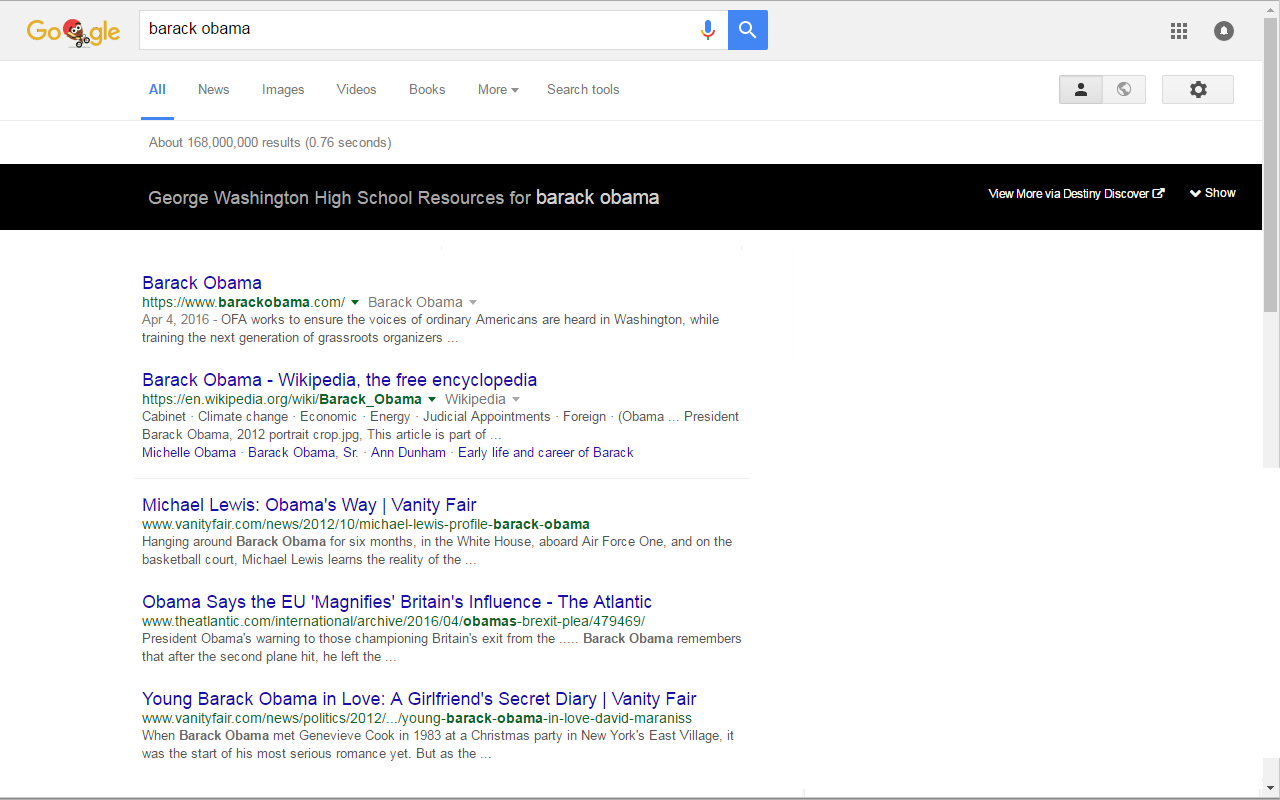Open dropdown arrow beside Wikipedia URL
The image size is (1280, 800).
tap(432, 399)
